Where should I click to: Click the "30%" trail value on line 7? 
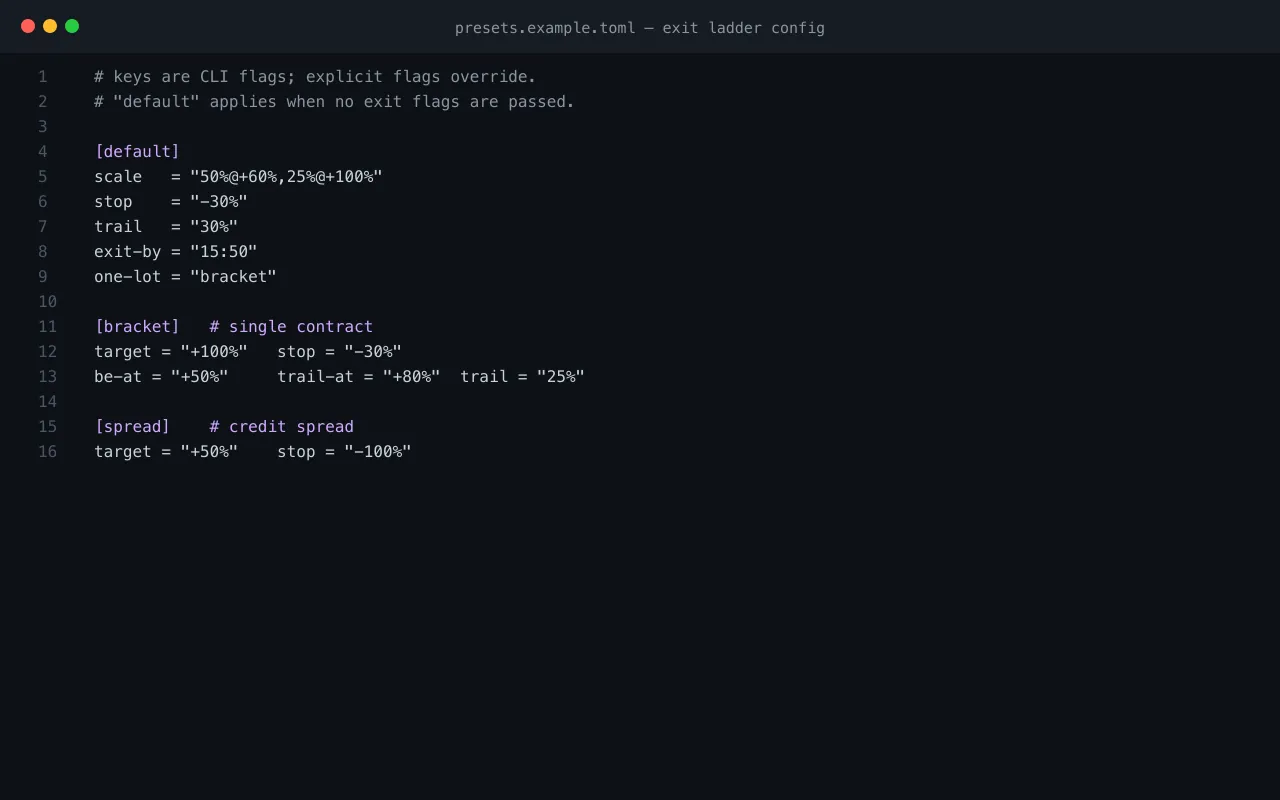[214, 227]
